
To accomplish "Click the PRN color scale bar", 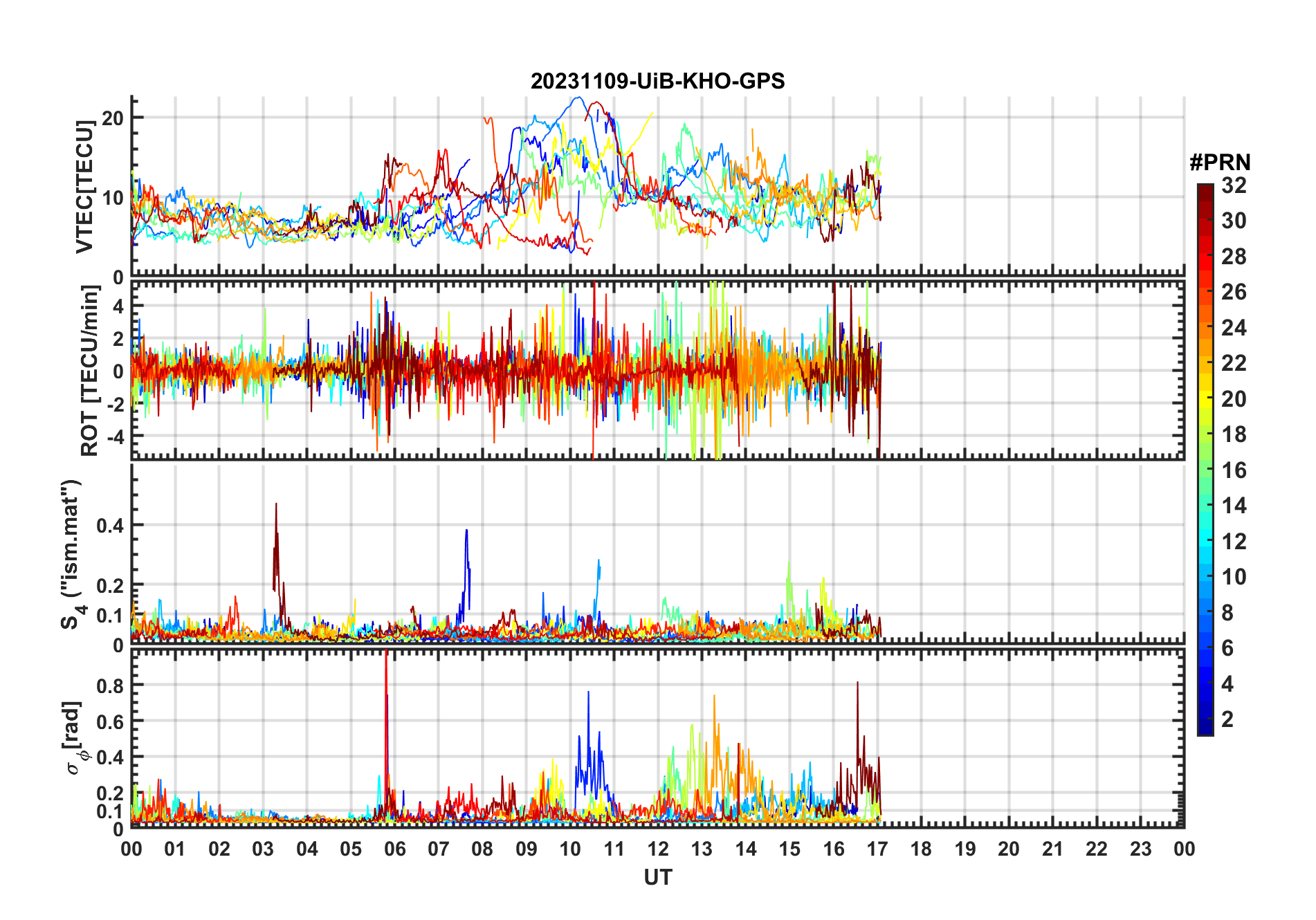I will click(x=1205, y=459).
